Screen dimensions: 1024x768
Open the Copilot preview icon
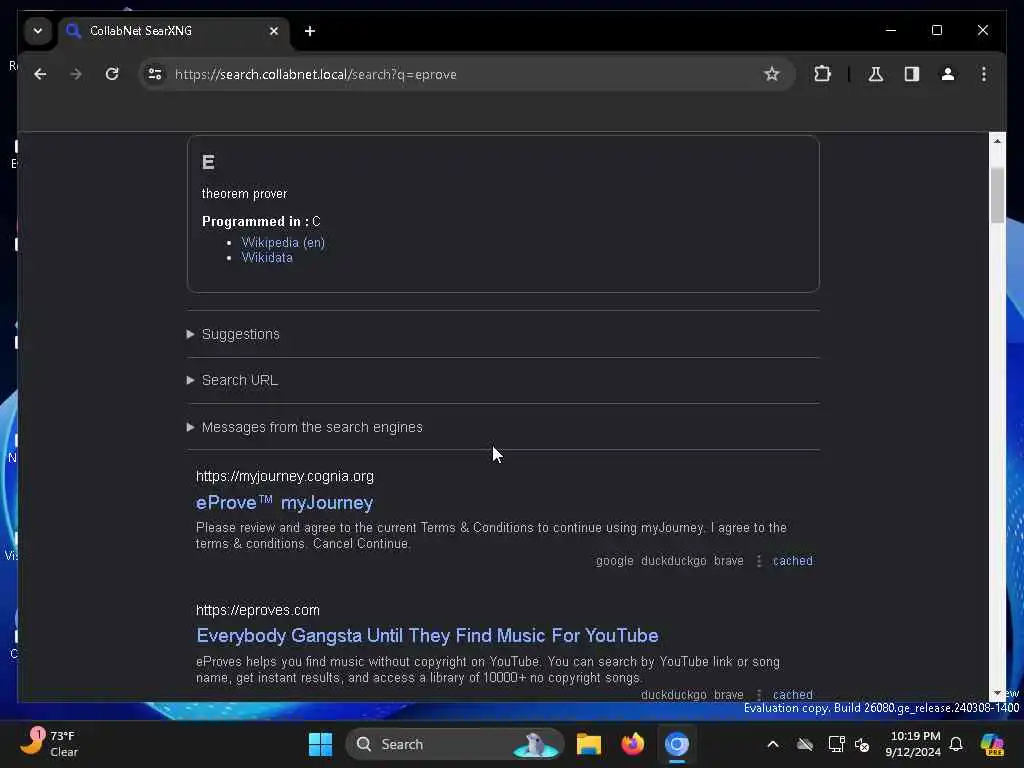(x=992, y=744)
